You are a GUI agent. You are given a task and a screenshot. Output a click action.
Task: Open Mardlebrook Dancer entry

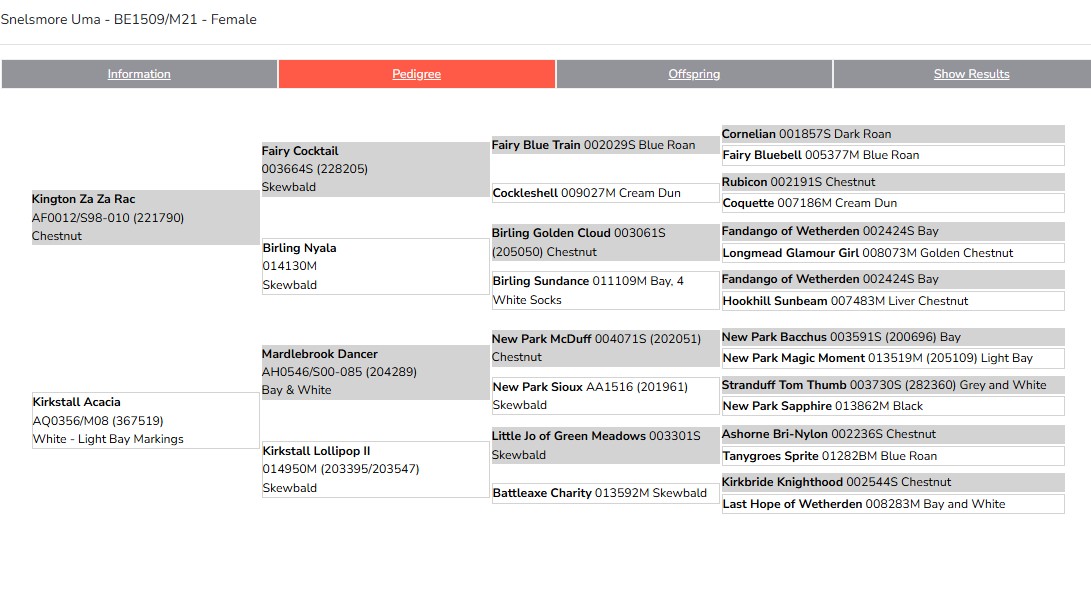pyautogui.click(x=320, y=354)
